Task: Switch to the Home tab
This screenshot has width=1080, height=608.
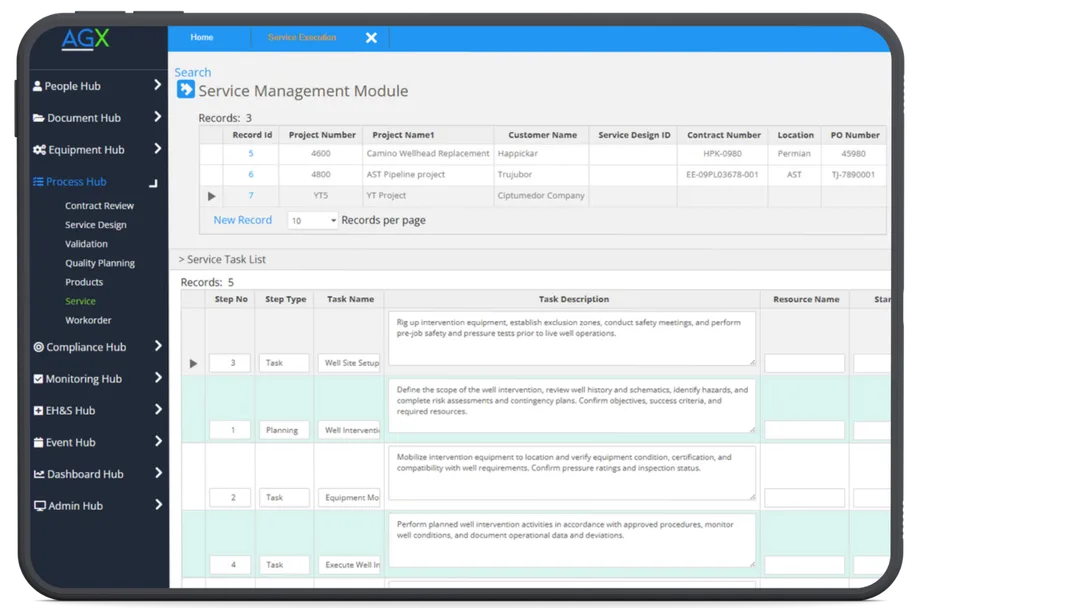Action: coord(202,37)
